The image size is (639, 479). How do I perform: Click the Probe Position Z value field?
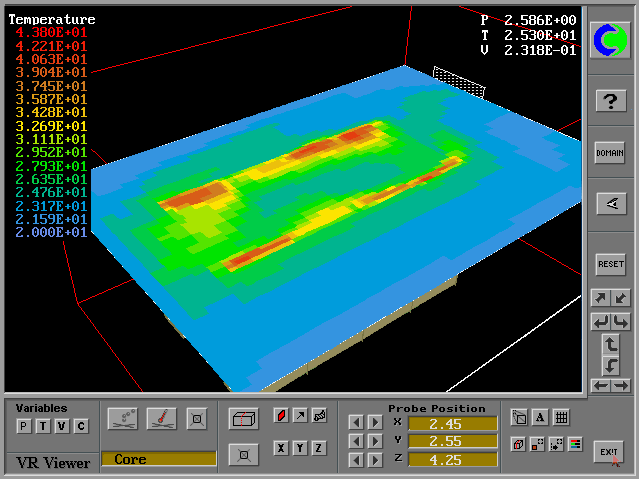[x=452, y=459]
